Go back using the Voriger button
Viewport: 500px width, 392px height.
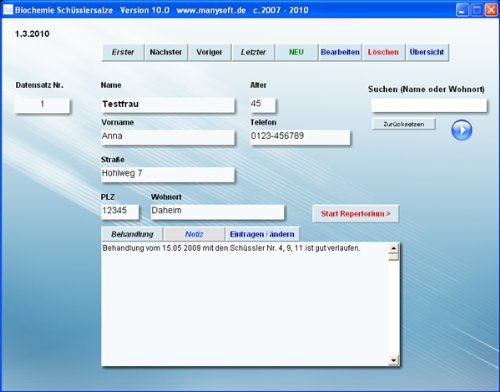coord(209,52)
